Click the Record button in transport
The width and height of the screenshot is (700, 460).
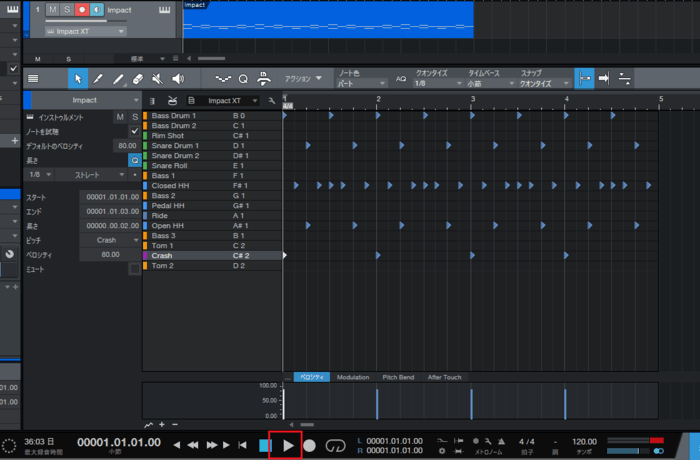(310, 445)
